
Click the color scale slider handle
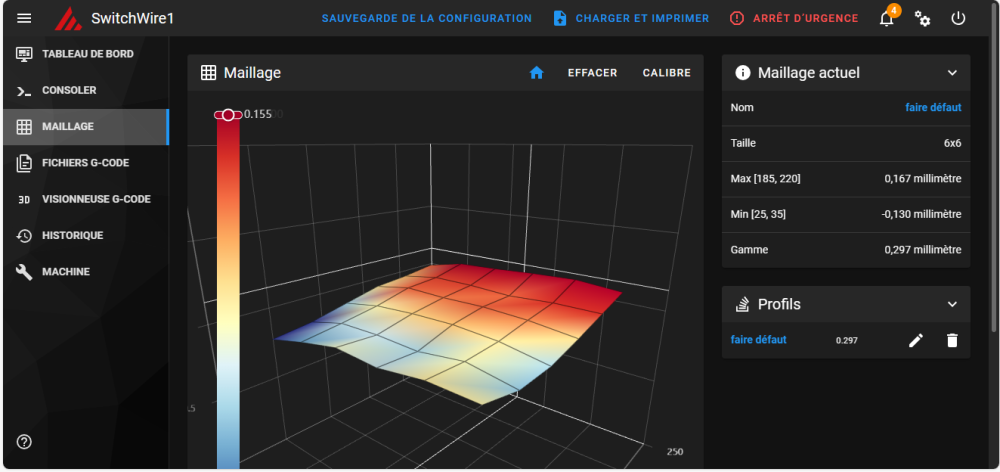(x=228, y=115)
